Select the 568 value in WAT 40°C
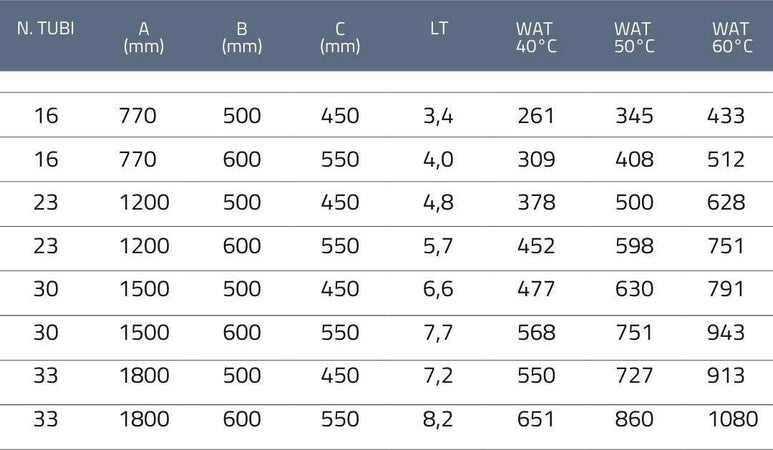773x450 pixels. coord(536,333)
